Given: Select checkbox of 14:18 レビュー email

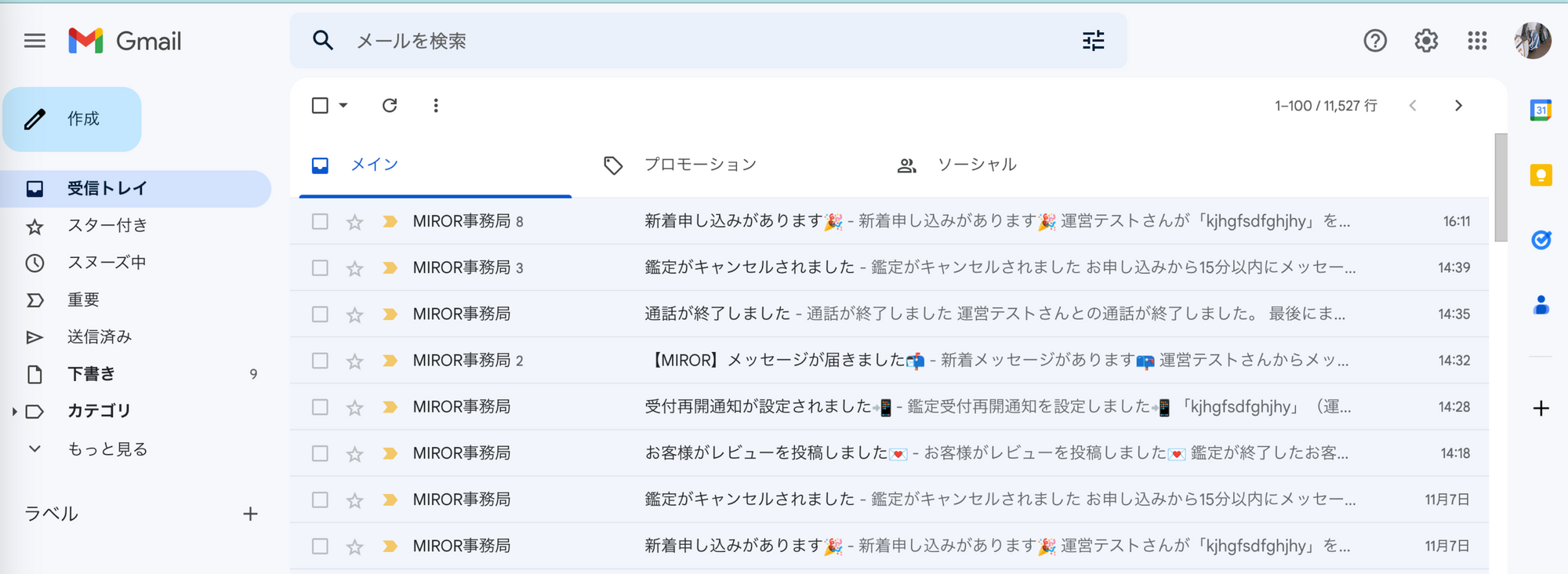Looking at the screenshot, I should click(320, 453).
